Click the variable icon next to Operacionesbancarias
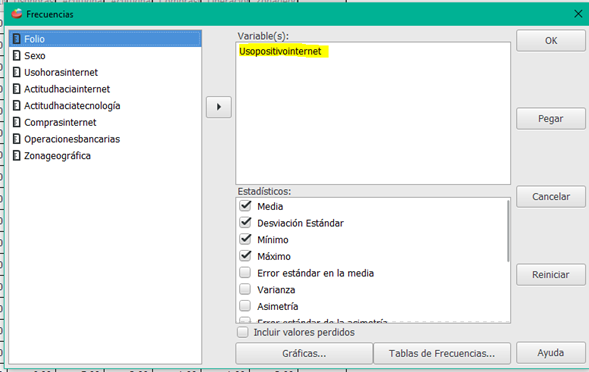 point(17,139)
